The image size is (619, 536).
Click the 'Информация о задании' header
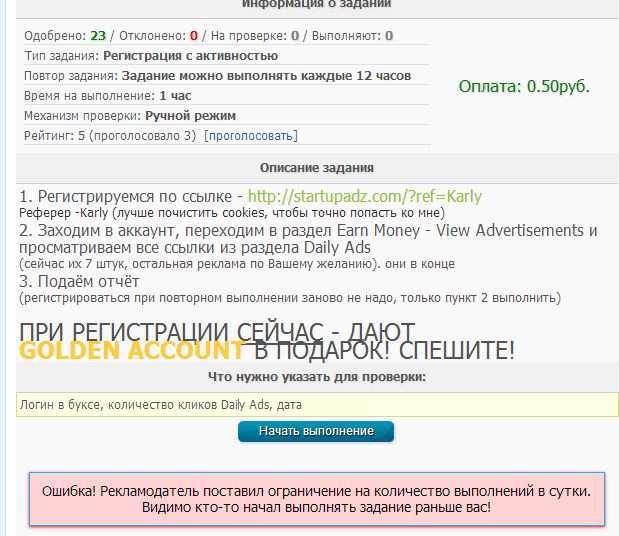(x=317, y=4)
